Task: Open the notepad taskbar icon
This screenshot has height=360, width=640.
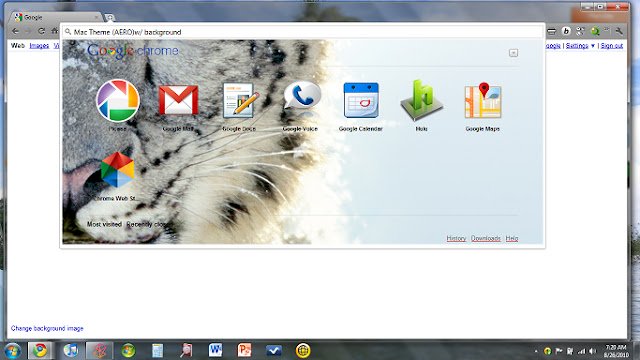Action: (158, 351)
